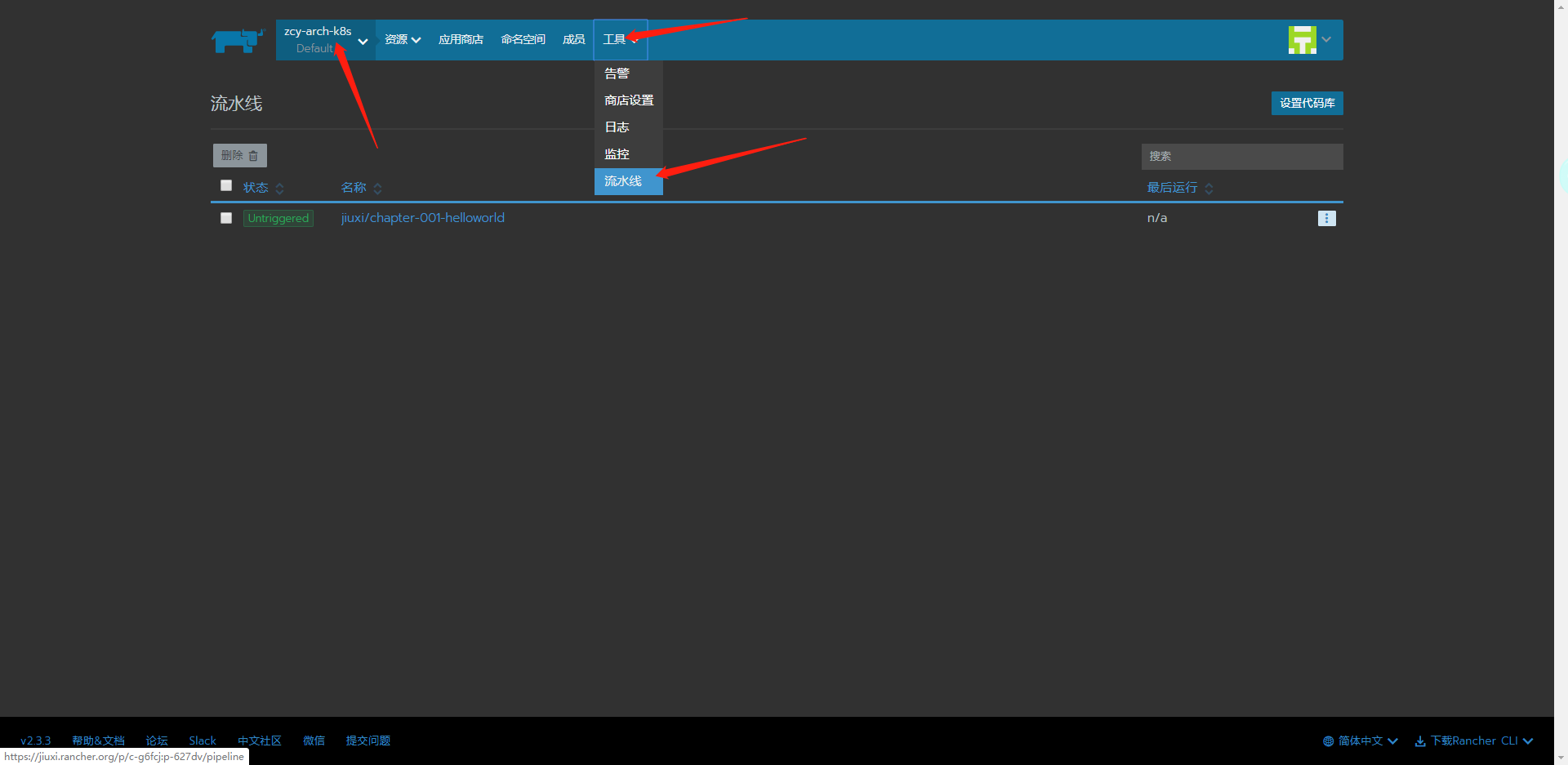Click the 设置代码库 button
1568x765 pixels.
(1307, 103)
